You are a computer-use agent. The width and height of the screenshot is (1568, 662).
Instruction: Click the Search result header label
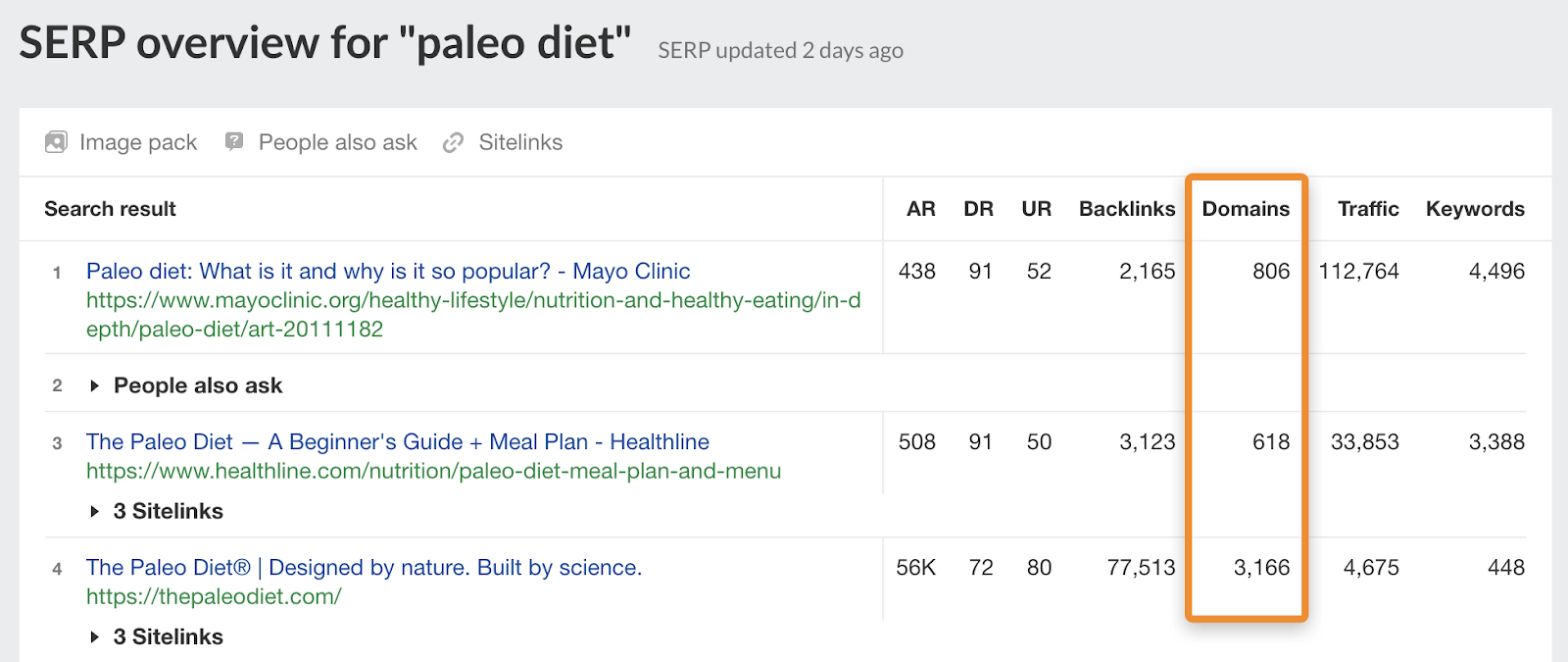click(110, 208)
